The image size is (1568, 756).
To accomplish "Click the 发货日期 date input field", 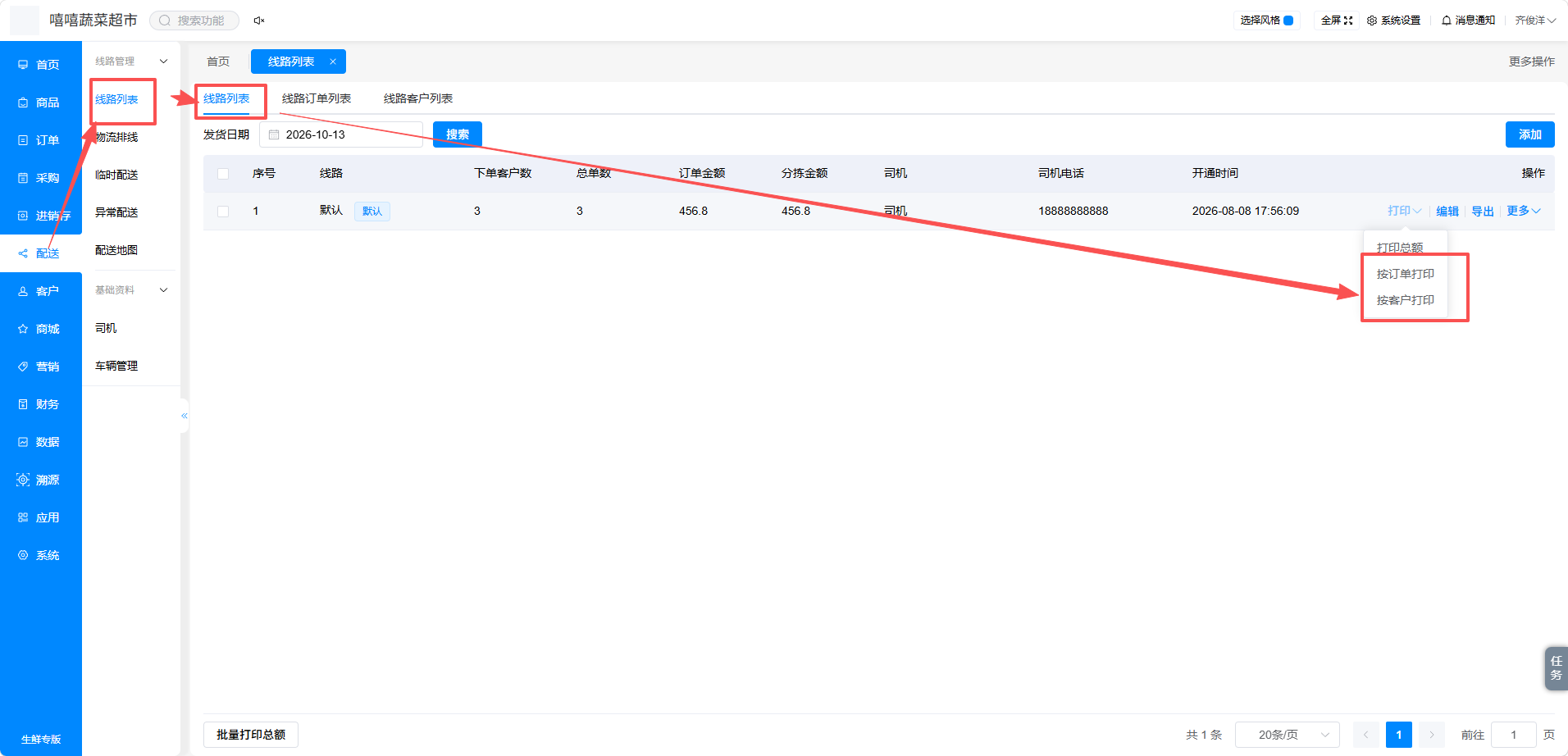I will [x=341, y=134].
